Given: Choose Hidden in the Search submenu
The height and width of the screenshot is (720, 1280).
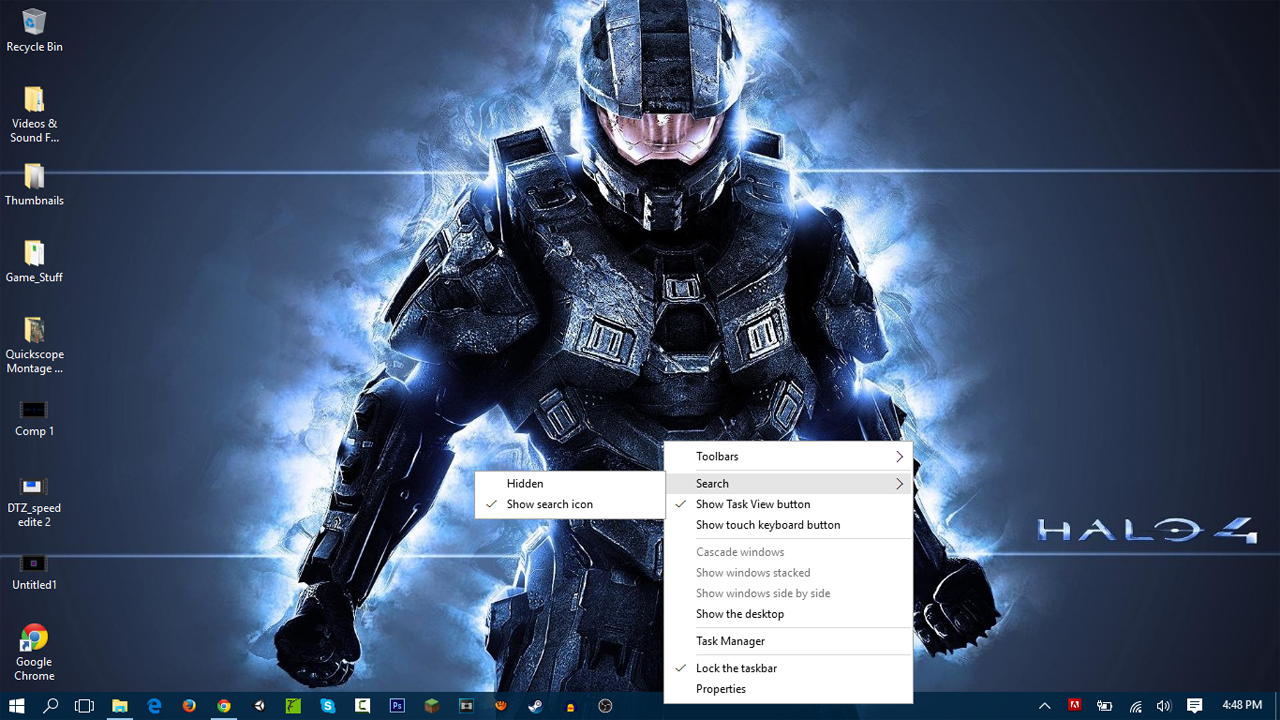Looking at the screenshot, I should pos(570,483).
